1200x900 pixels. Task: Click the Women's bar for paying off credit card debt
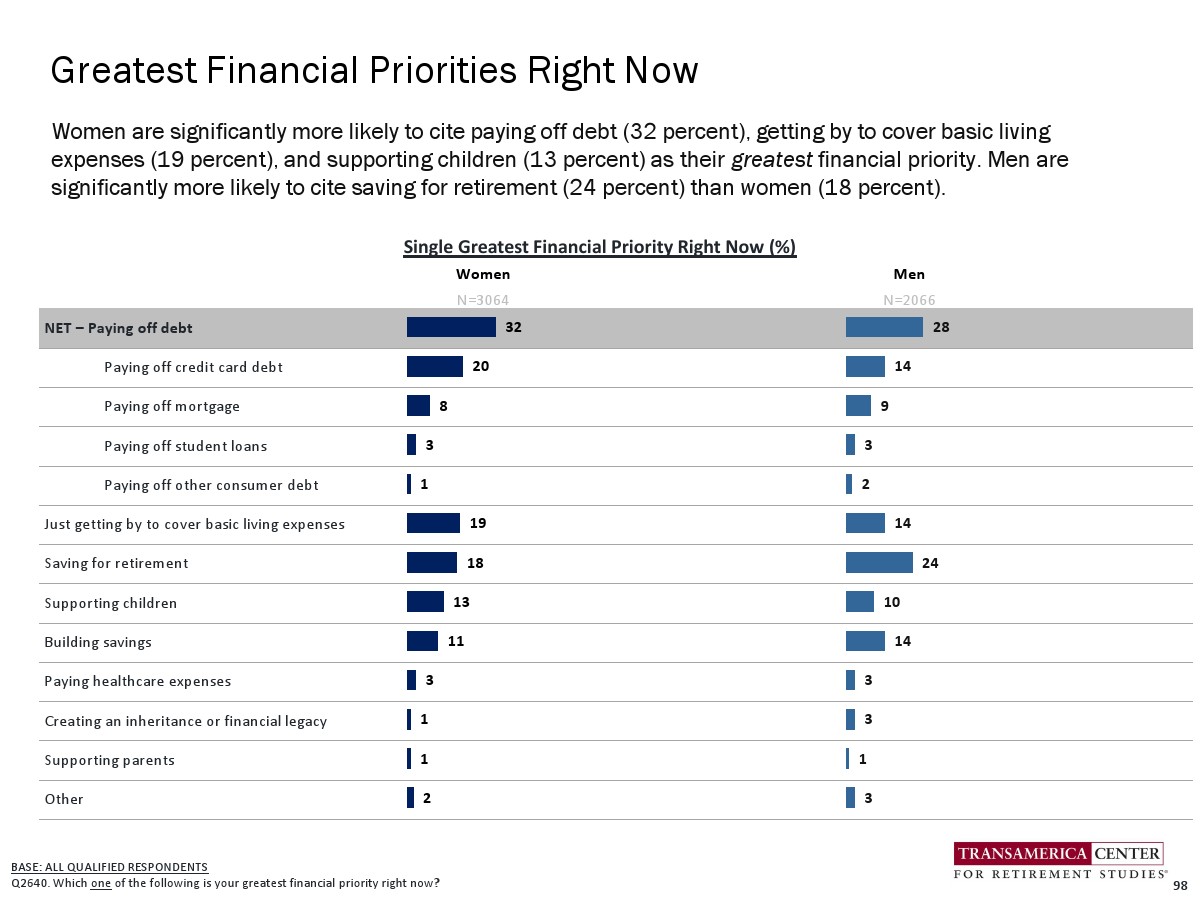pyautogui.click(x=434, y=367)
